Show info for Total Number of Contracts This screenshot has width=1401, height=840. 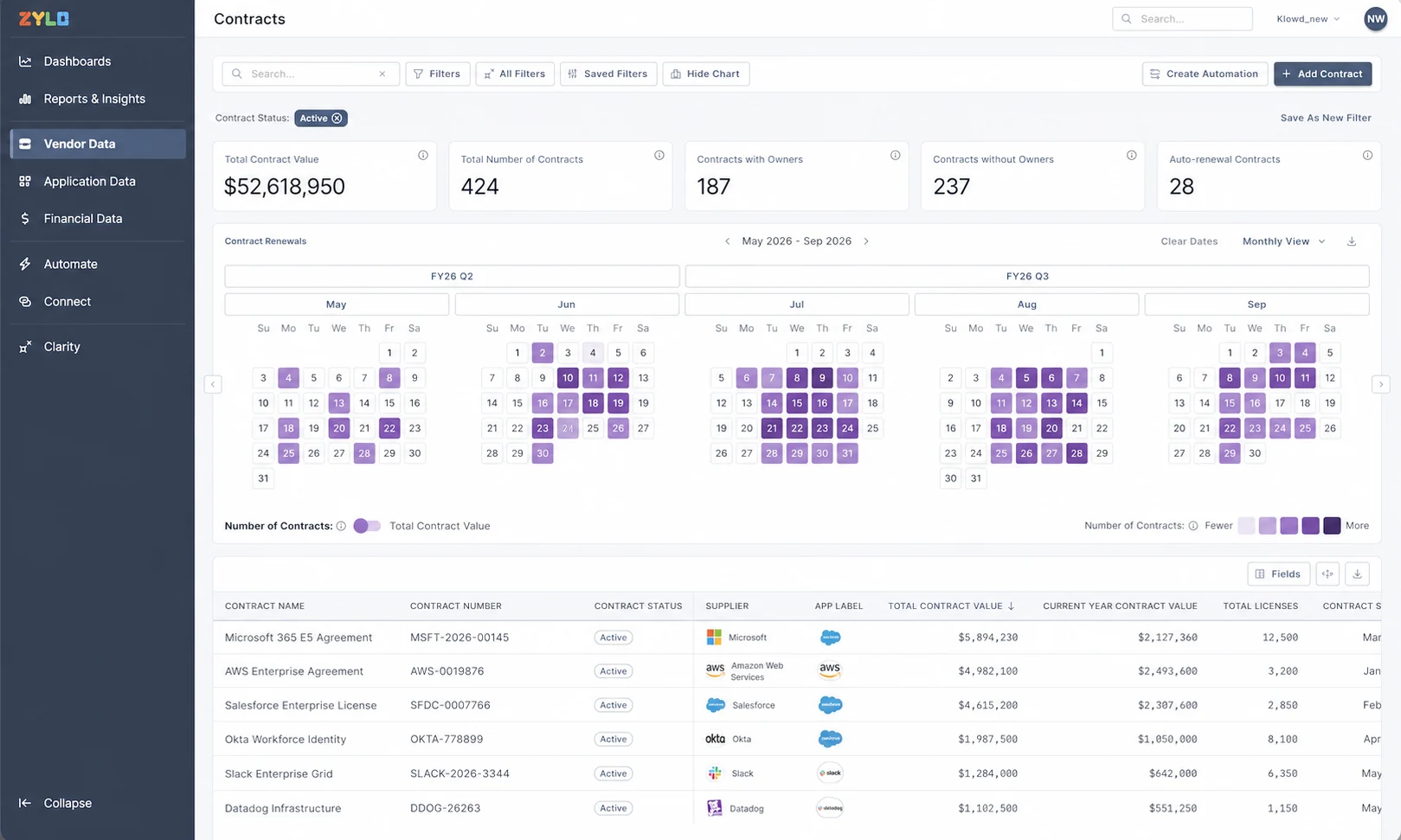[x=659, y=156]
